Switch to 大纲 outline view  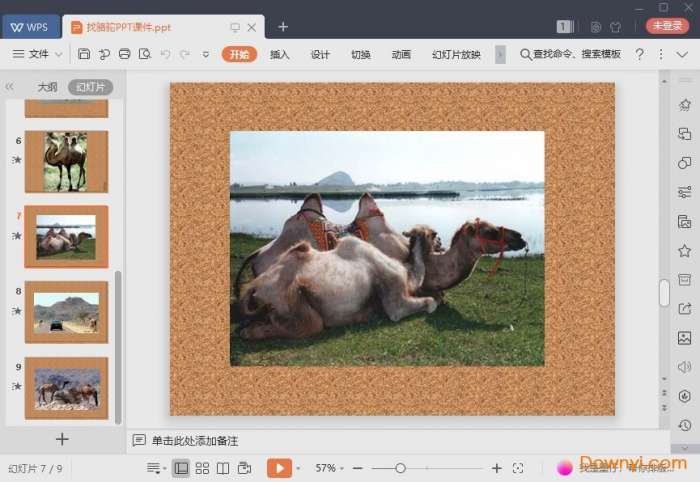[x=47, y=87]
